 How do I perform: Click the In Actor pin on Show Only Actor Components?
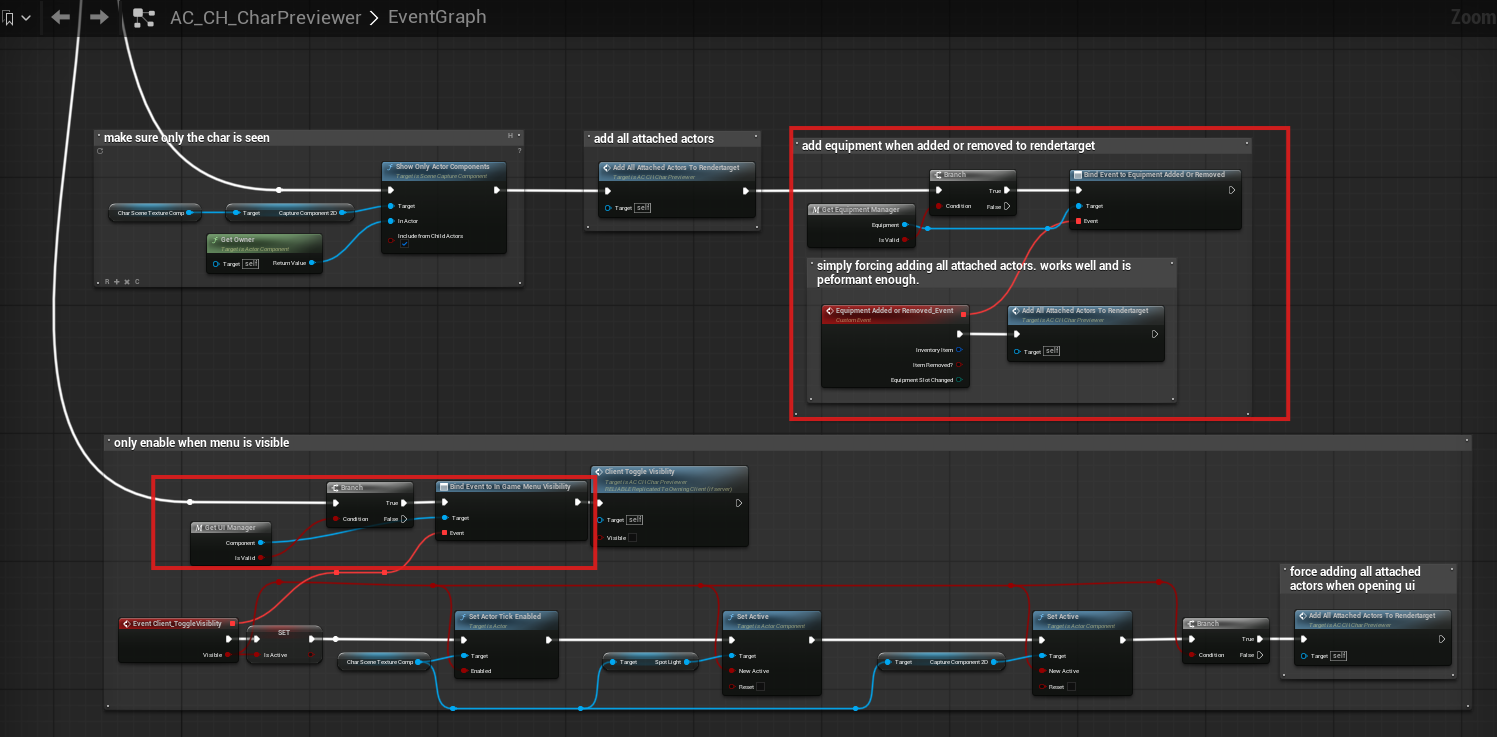click(x=390, y=221)
